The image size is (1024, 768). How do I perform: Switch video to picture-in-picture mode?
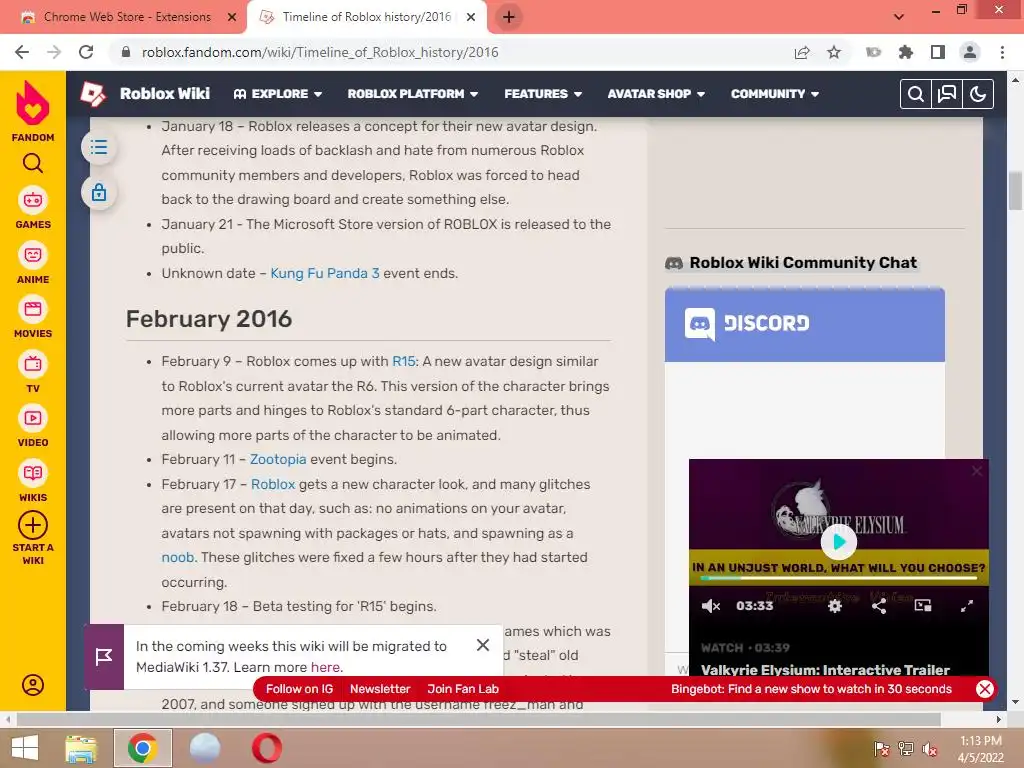923,605
